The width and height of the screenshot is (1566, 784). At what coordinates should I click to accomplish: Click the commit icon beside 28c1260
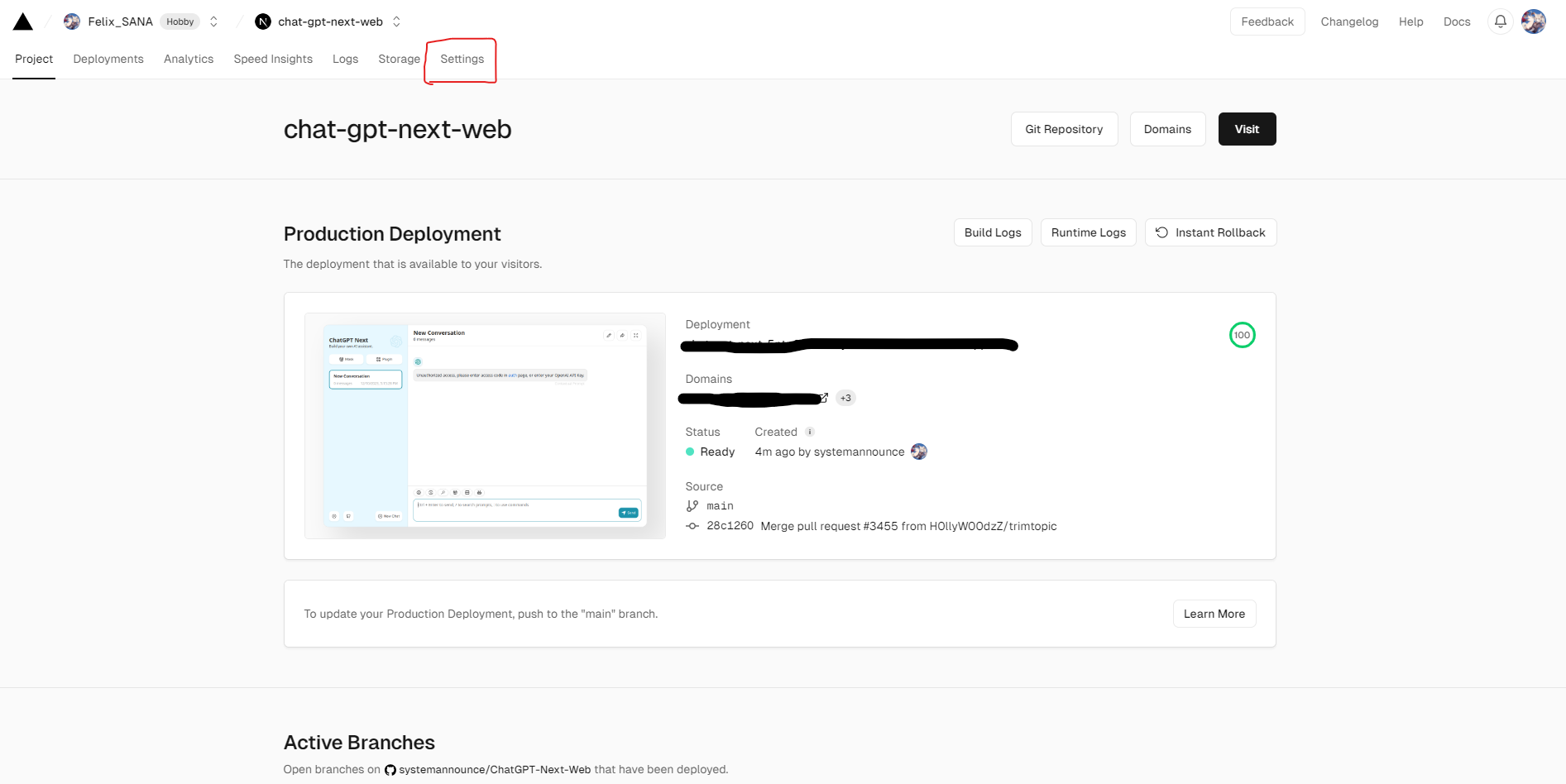point(692,526)
